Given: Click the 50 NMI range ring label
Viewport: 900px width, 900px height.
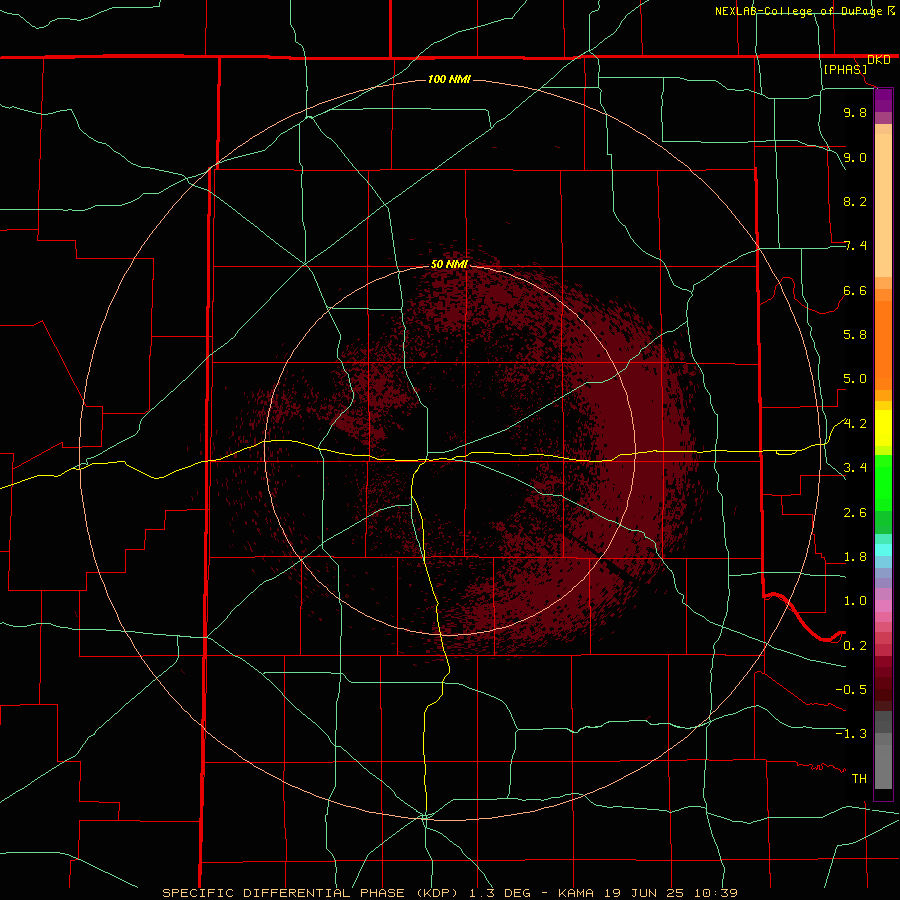Looking at the screenshot, I should (449, 264).
